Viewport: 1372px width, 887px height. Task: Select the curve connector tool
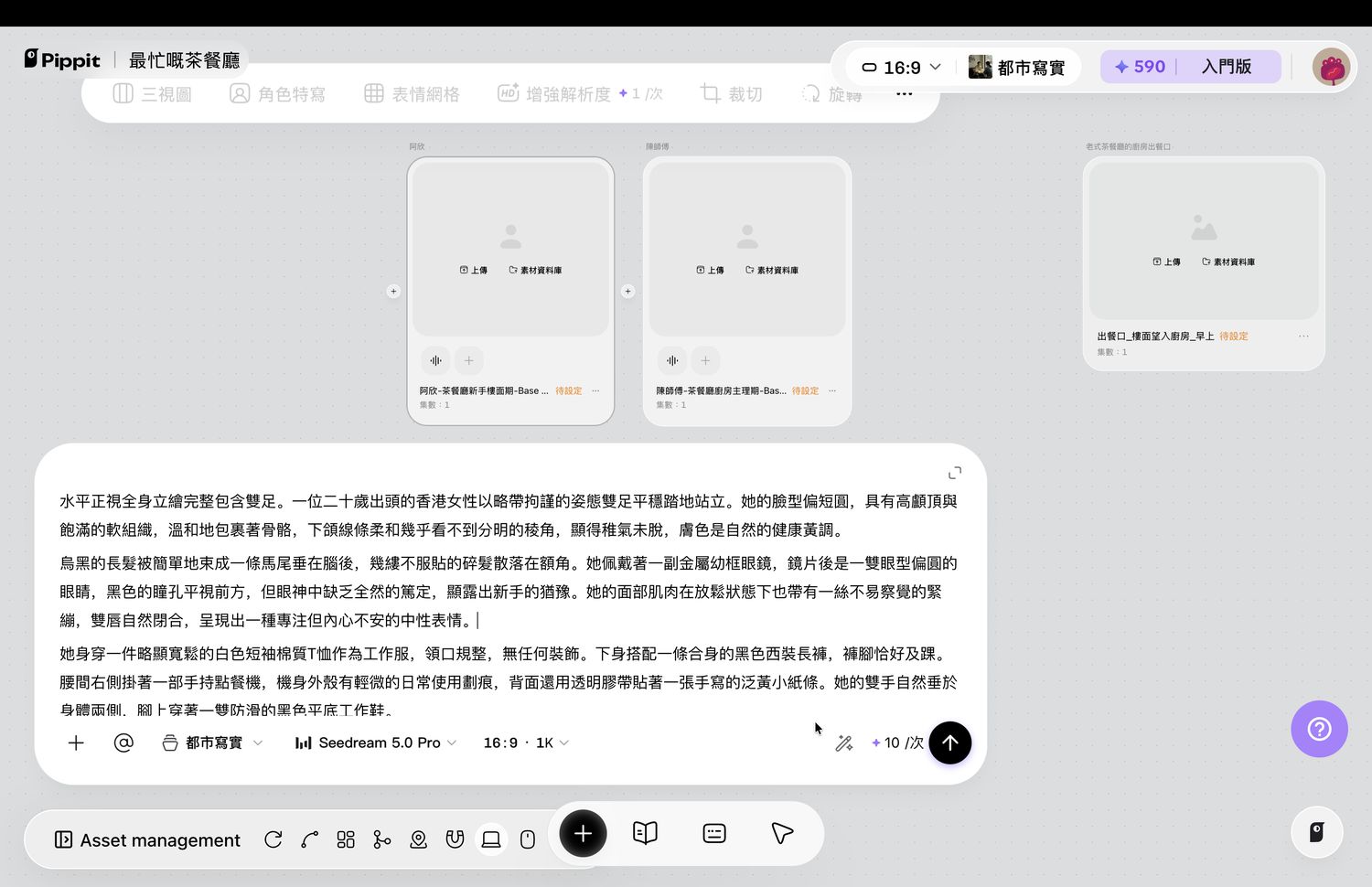point(309,839)
